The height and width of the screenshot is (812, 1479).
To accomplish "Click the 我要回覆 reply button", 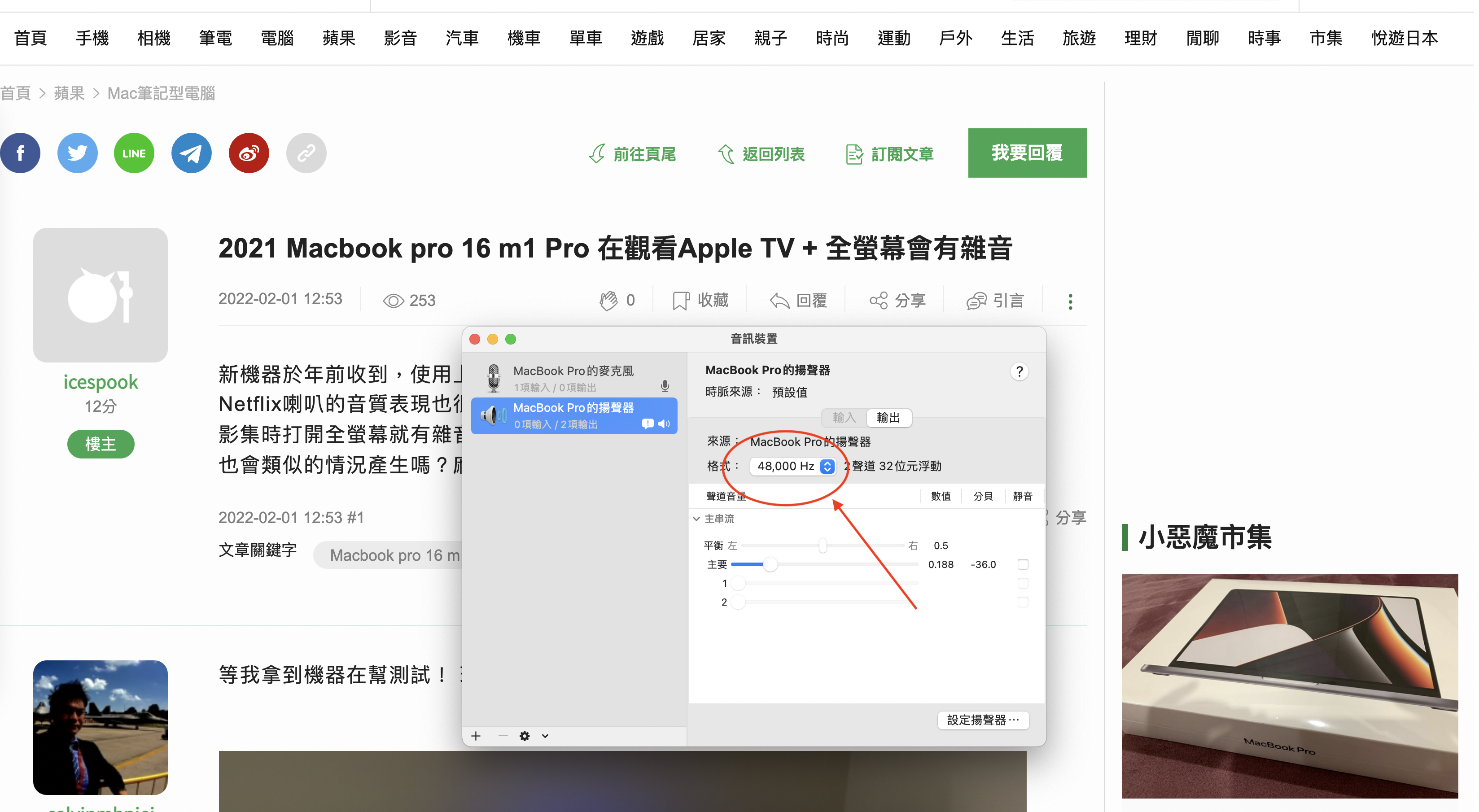I will (x=1027, y=153).
